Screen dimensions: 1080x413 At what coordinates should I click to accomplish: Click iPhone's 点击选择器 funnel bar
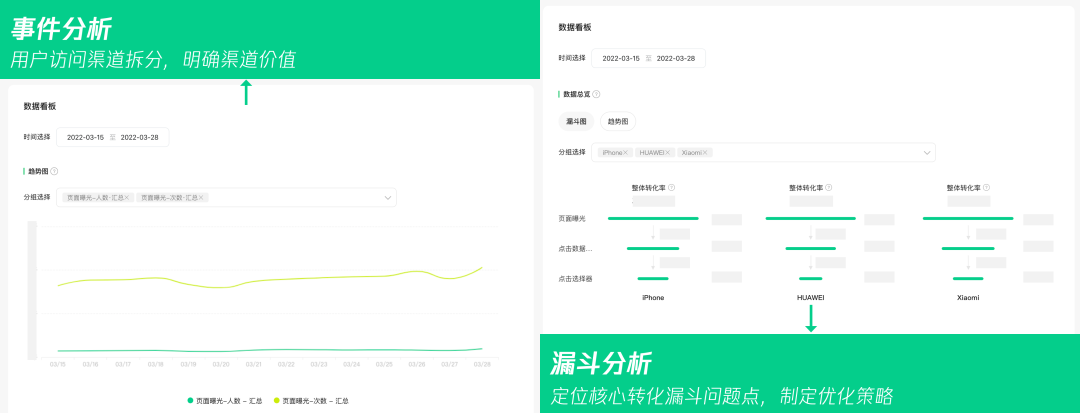(x=653, y=279)
